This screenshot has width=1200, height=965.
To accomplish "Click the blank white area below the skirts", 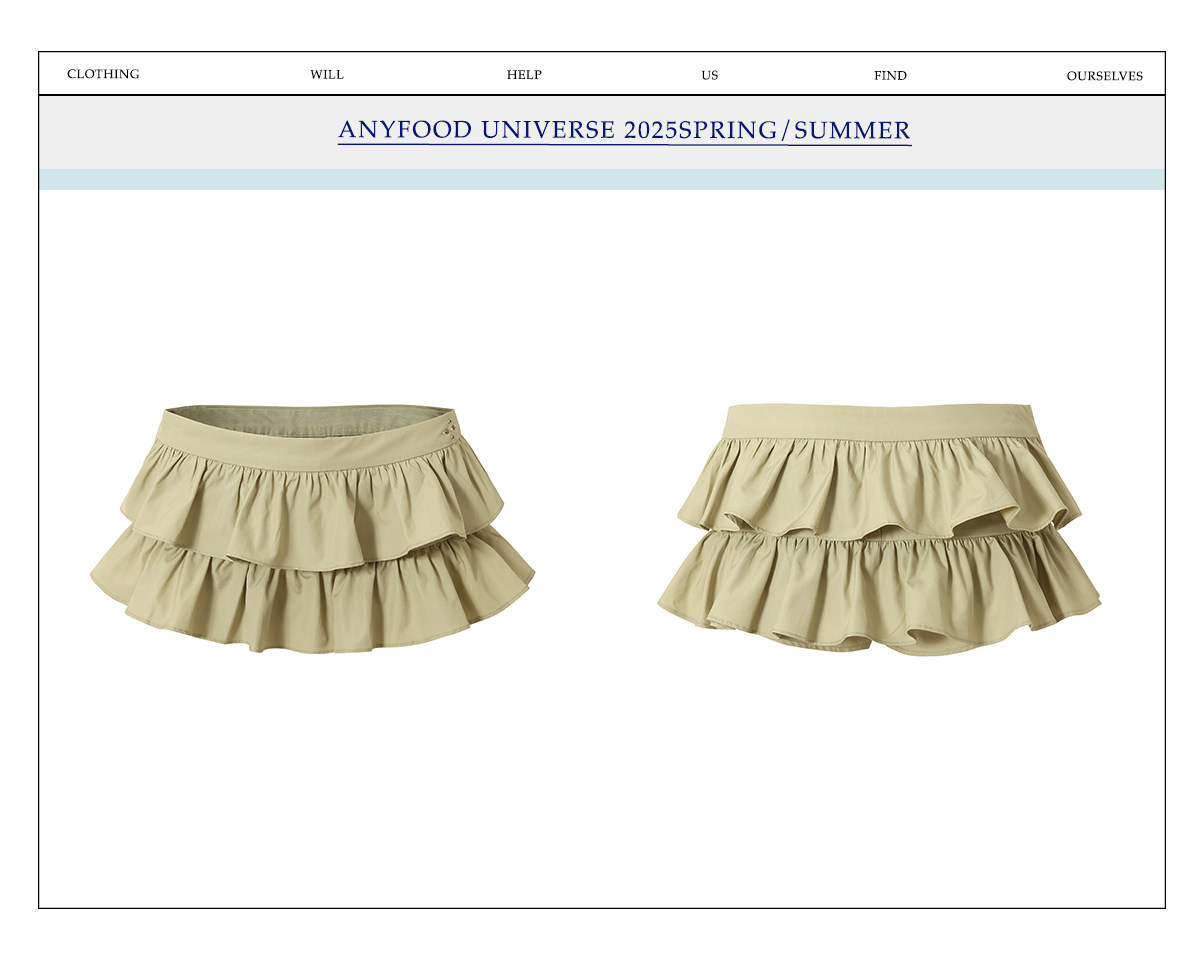I will click(600, 800).
